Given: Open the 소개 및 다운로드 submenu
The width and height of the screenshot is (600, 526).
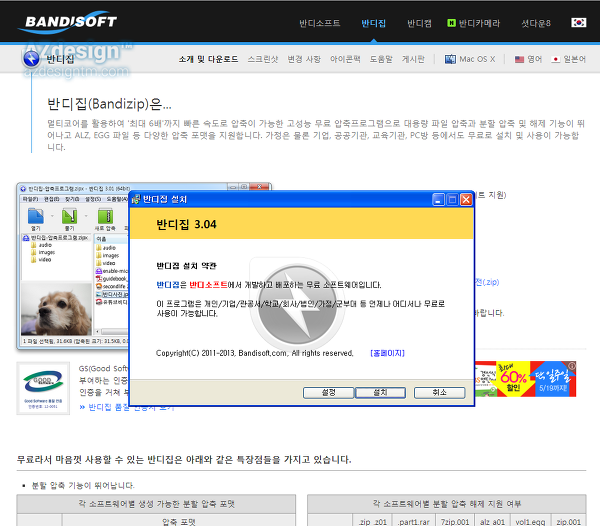Looking at the screenshot, I should pyautogui.click(x=208, y=59).
